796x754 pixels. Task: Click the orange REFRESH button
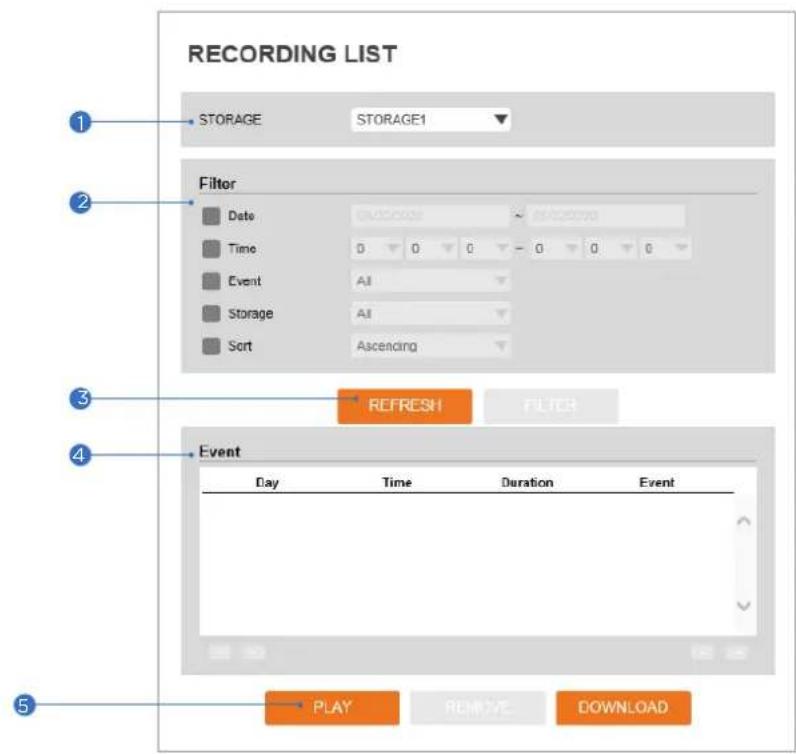(405, 406)
